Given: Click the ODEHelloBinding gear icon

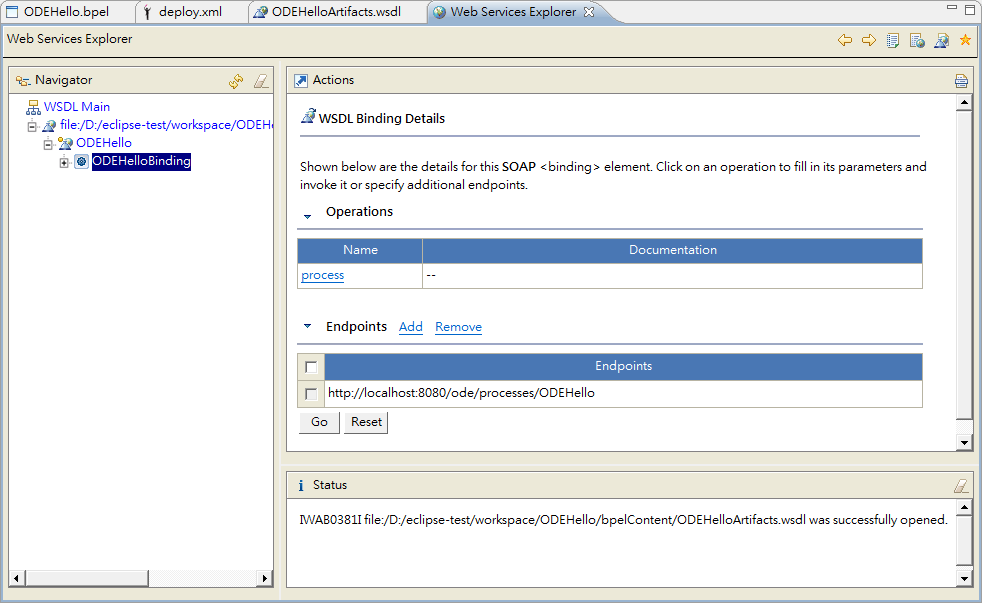Looking at the screenshot, I should (81, 162).
